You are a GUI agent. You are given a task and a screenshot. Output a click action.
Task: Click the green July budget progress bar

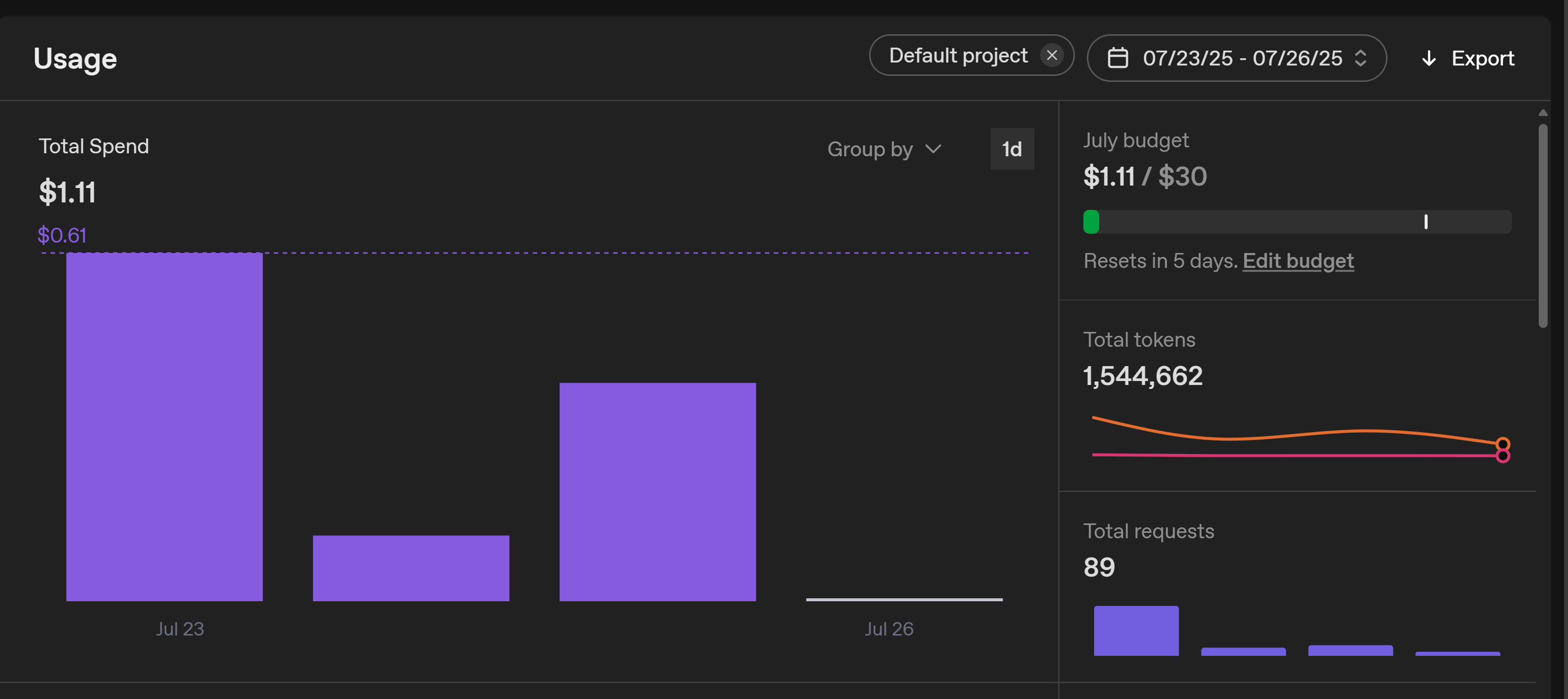pyautogui.click(x=1091, y=222)
